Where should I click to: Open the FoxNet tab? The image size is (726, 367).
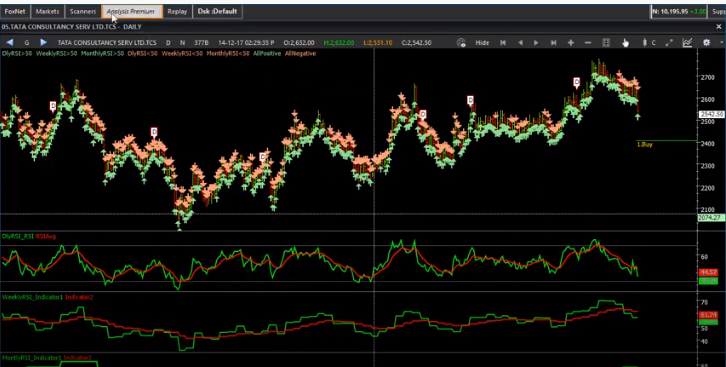click(x=15, y=12)
